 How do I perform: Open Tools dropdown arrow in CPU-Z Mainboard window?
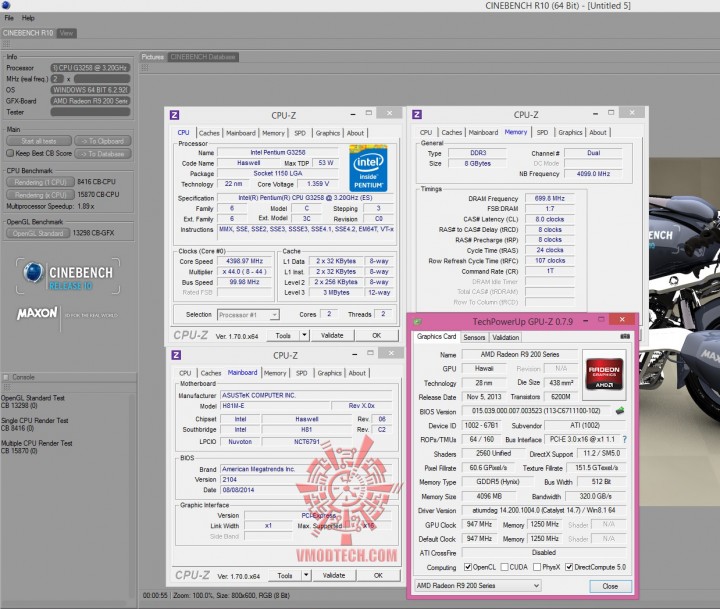(306, 575)
